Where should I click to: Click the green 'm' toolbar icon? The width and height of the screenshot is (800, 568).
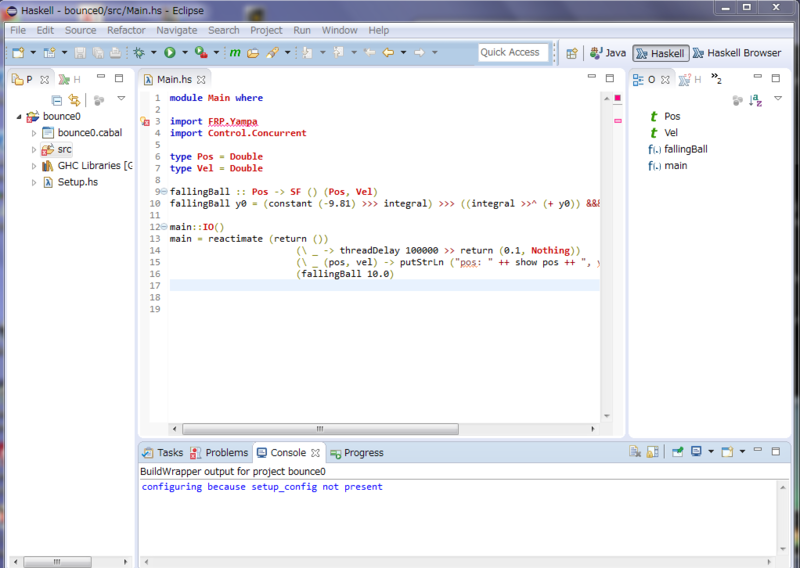(235, 53)
